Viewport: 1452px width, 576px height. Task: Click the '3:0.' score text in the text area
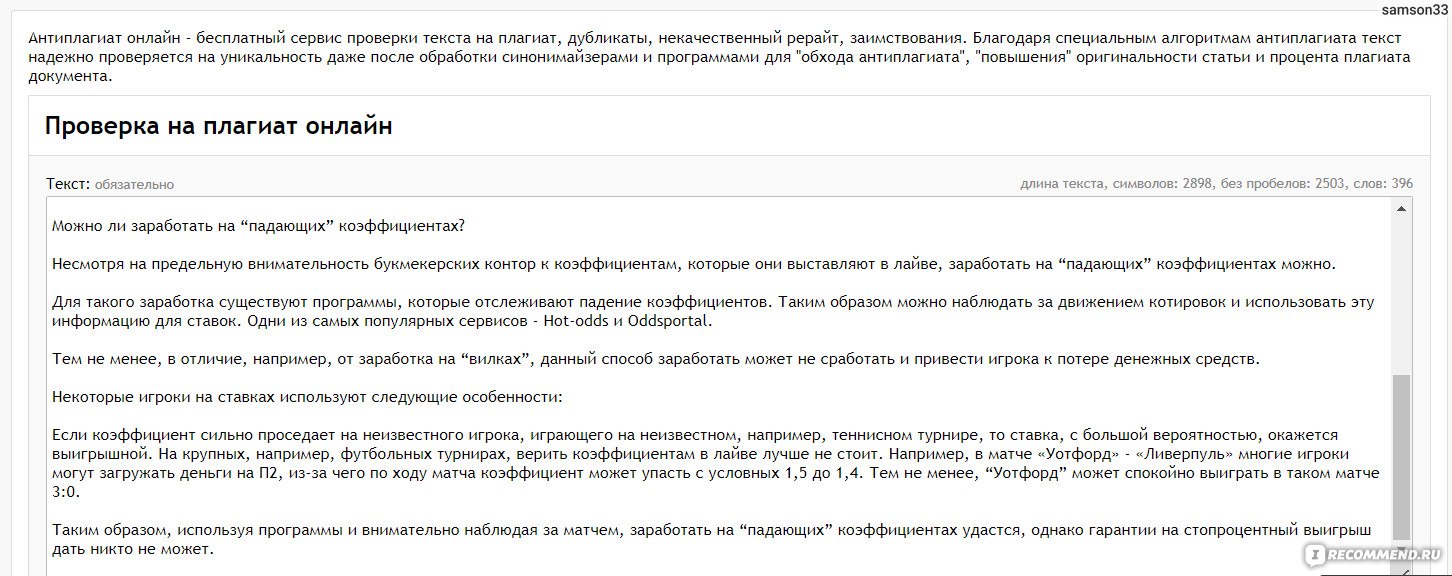pos(65,493)
